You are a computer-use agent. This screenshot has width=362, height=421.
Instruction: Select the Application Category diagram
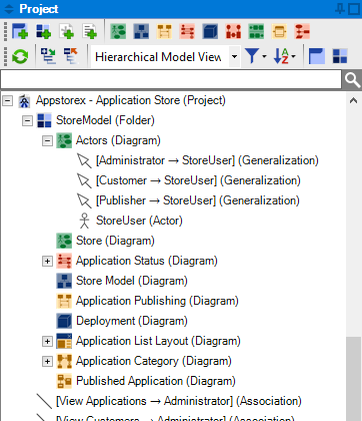[x=154, y=361]
